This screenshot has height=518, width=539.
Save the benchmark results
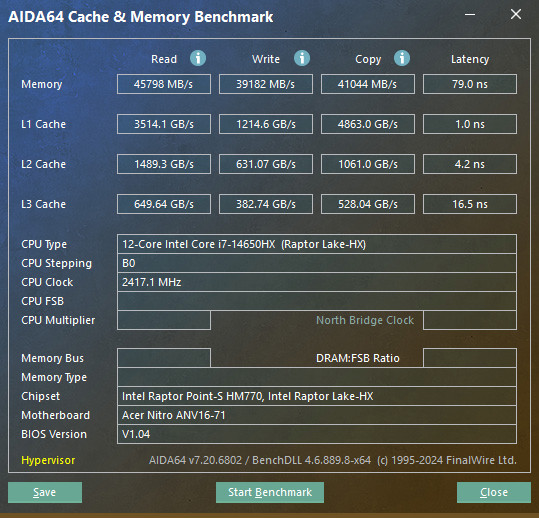[x=45, y=492]
